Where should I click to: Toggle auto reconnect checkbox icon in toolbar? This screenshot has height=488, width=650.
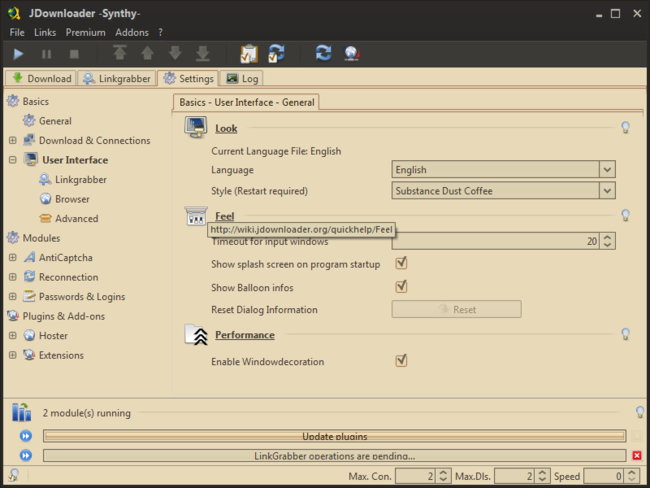click(x=276, y=53)
